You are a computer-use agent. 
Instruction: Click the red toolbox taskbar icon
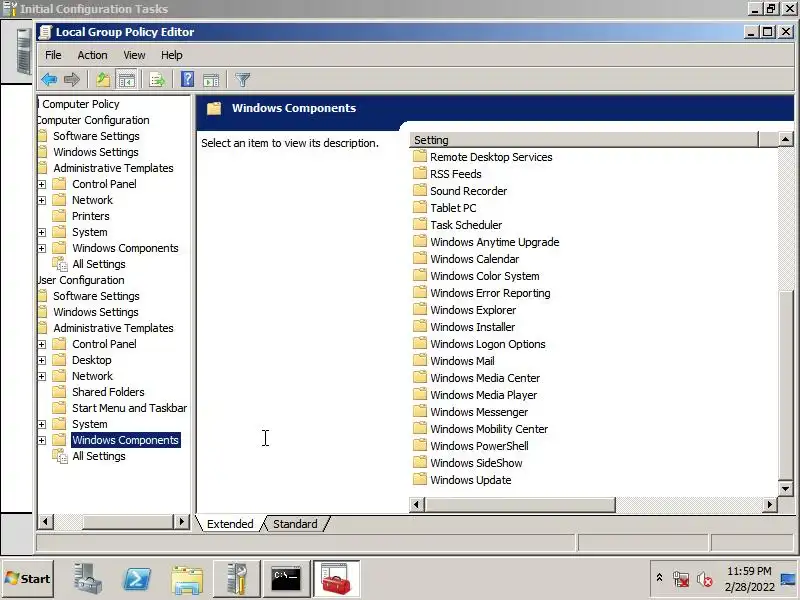336,579
